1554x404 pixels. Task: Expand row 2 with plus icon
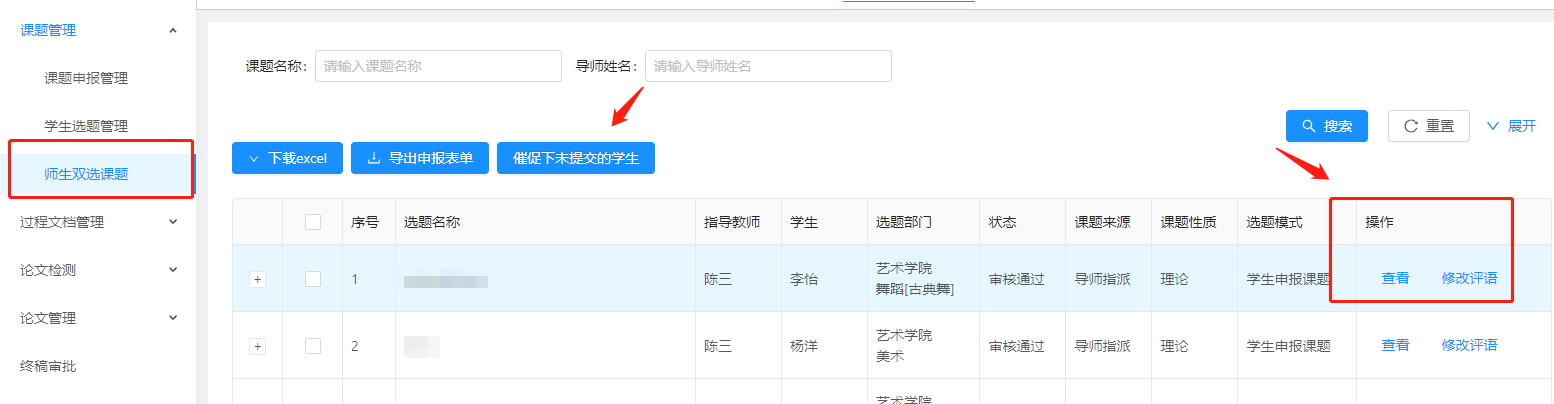pyautogui.click(x=257, y=346)
